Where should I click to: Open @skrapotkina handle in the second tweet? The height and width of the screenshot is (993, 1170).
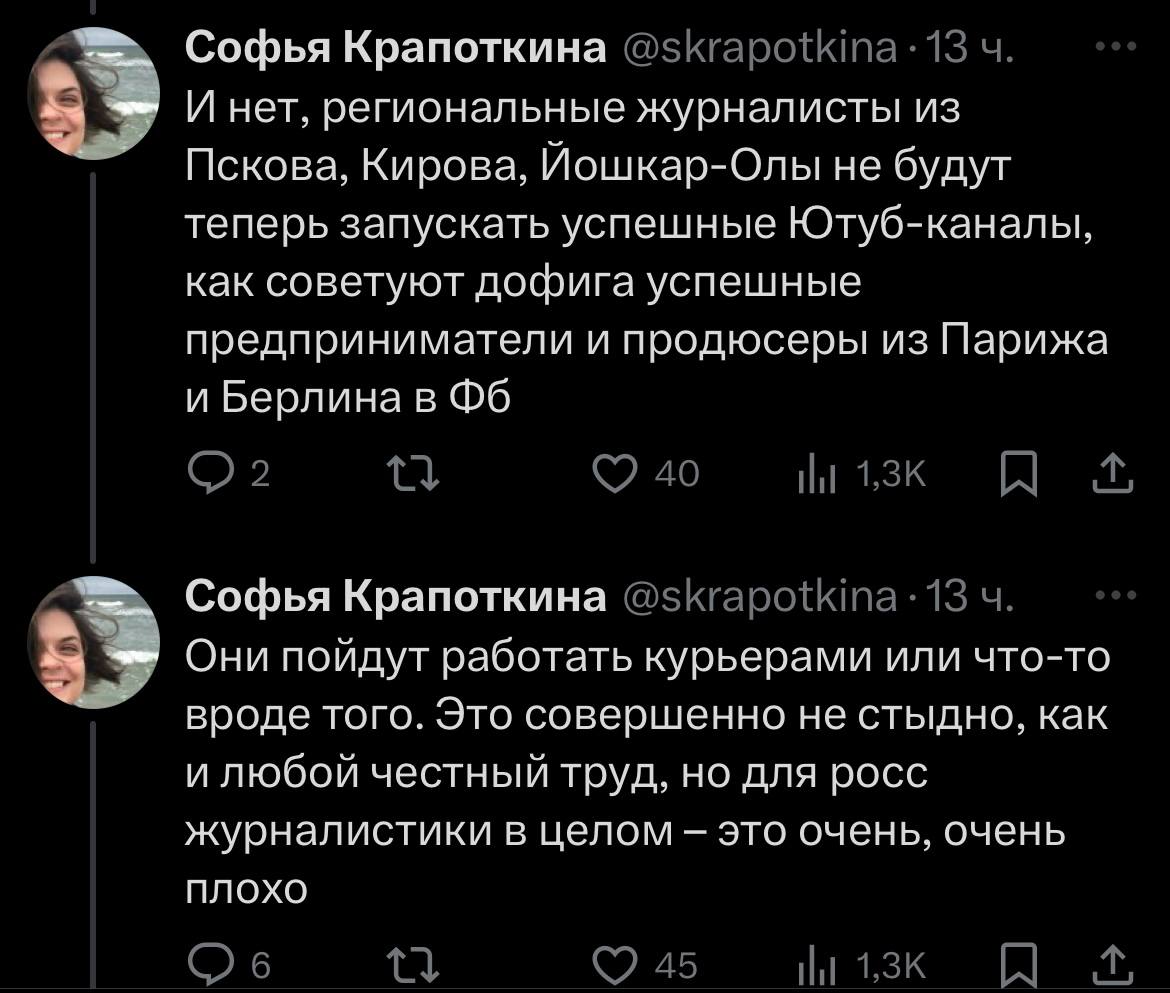coord(760,597)
